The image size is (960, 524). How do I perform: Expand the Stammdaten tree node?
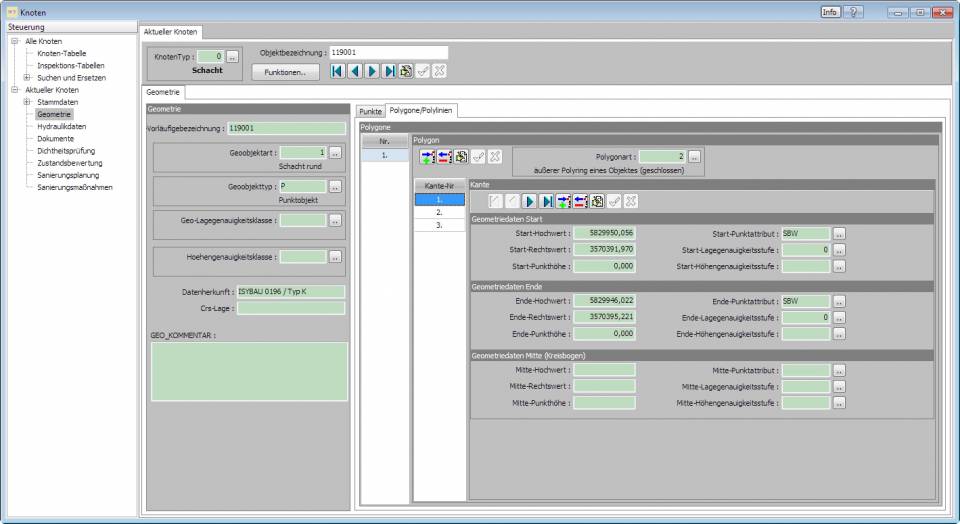pos(27,102)
